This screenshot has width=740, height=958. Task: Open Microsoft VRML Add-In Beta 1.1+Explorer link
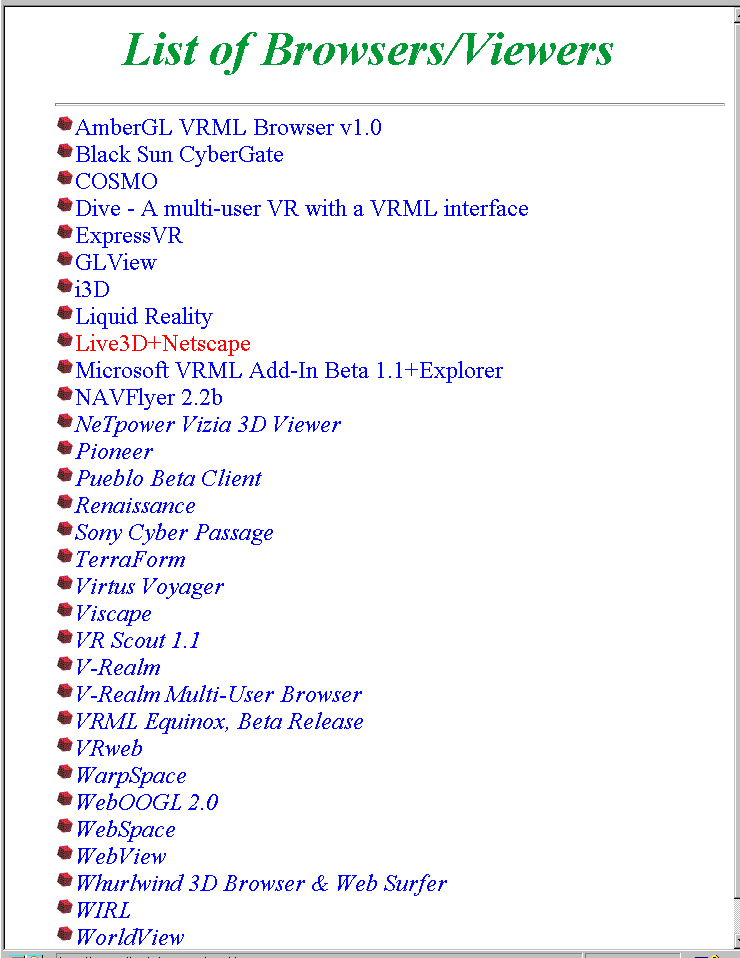[288, 370]
